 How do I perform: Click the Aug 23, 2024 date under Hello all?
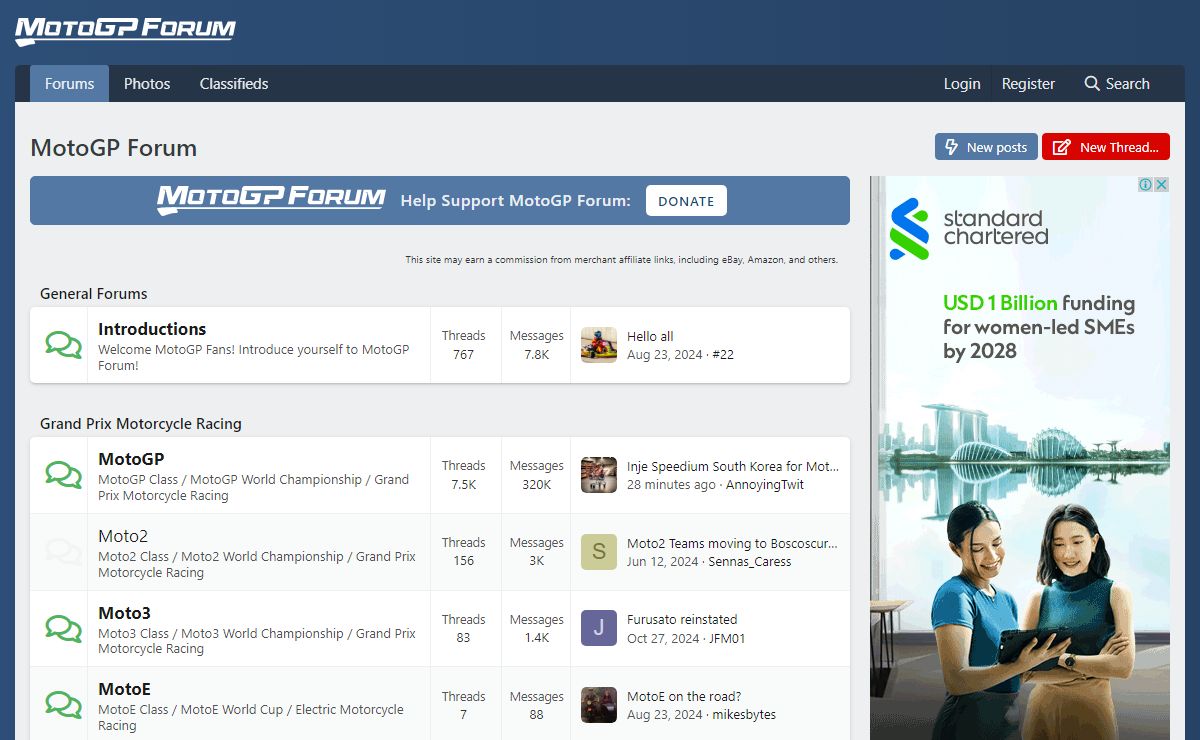(x=665, y=355)
